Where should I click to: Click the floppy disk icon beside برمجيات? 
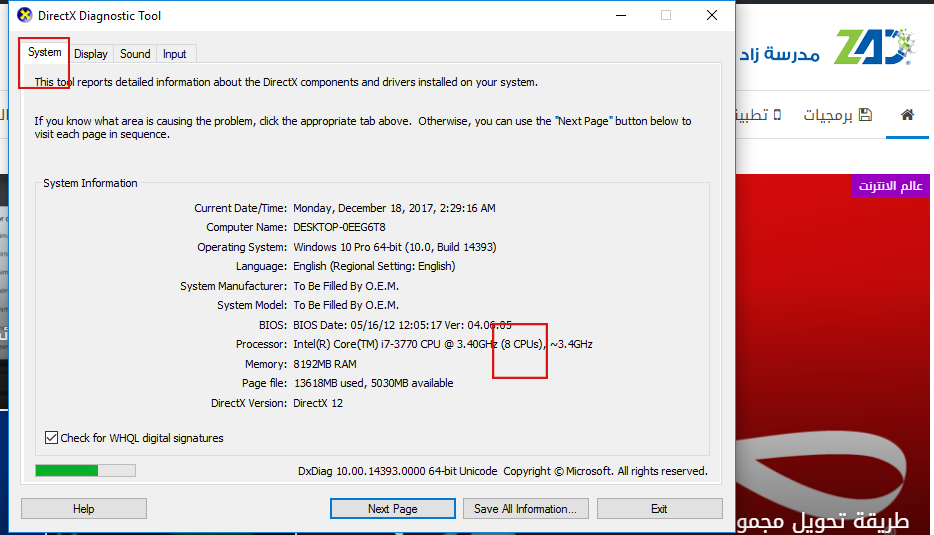(x=865, y=115)
